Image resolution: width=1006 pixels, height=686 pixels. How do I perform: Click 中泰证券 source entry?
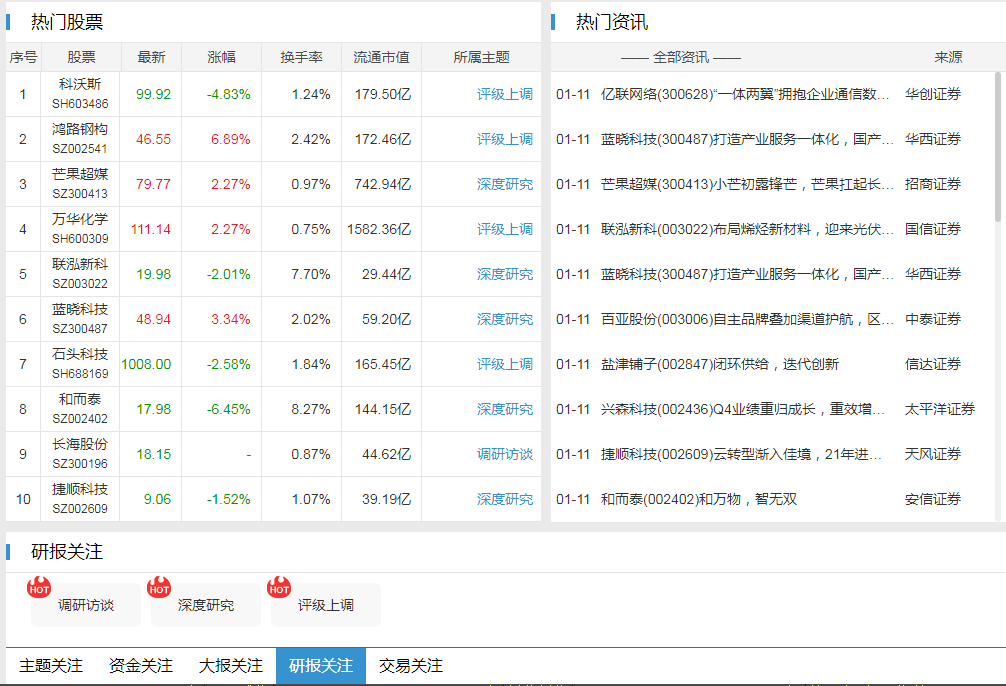tap(933, 319)
